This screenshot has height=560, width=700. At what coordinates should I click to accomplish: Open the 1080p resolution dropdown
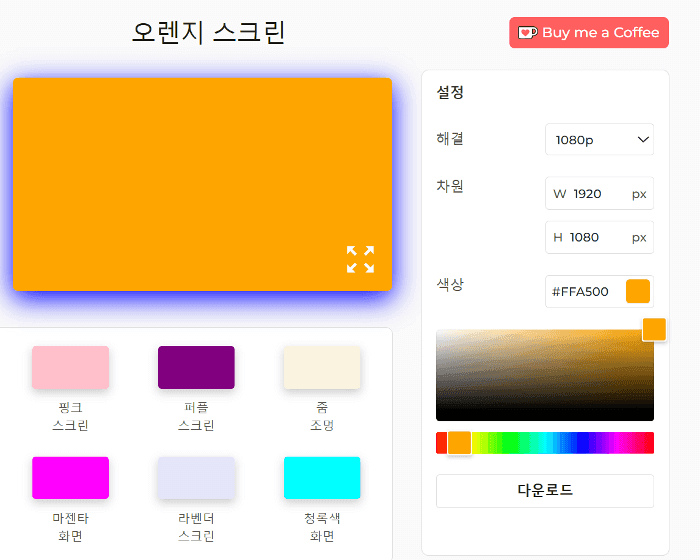tap(599, 140)
